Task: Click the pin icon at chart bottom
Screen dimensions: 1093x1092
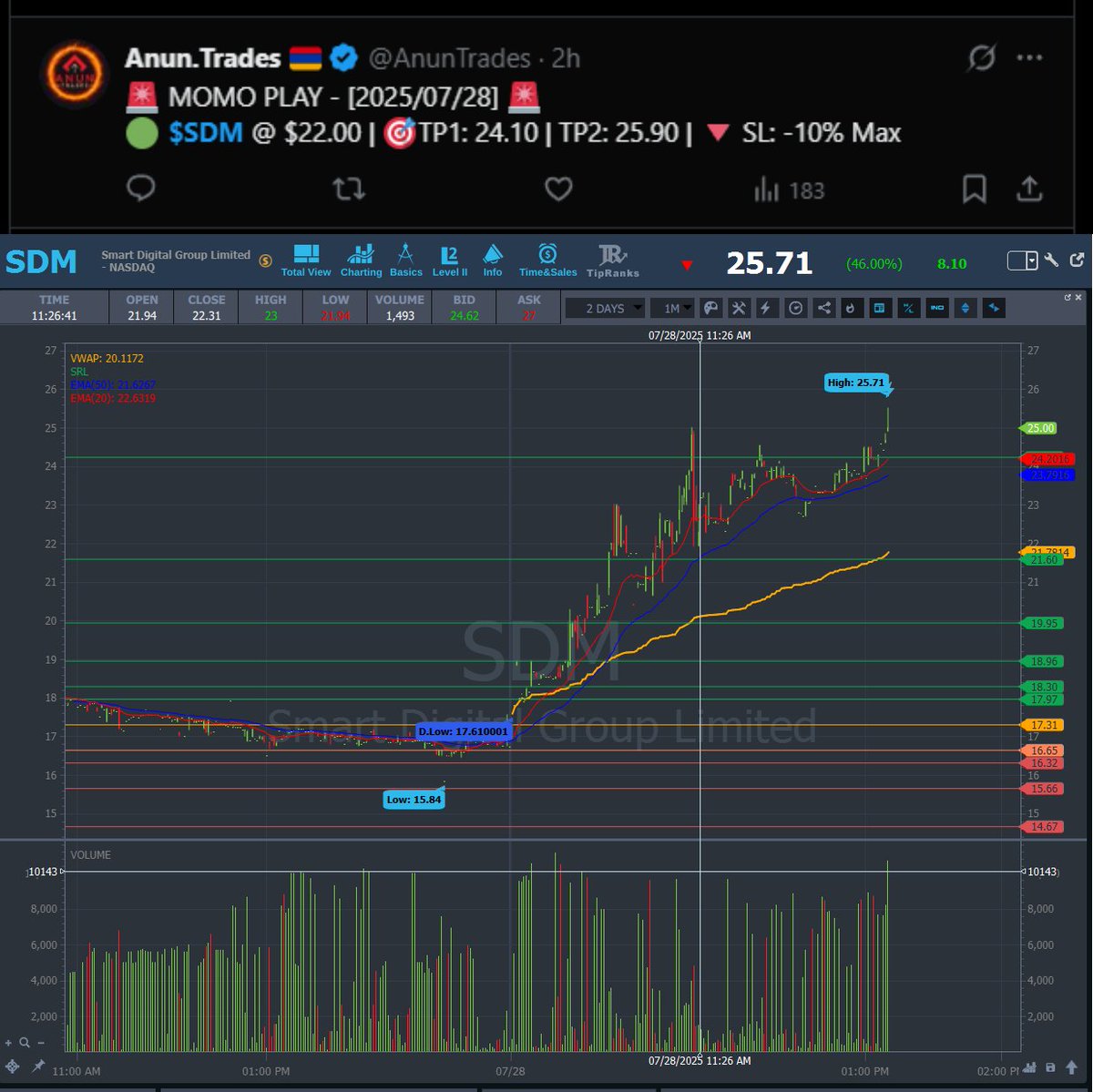Action: click(x=38, y=1066)
